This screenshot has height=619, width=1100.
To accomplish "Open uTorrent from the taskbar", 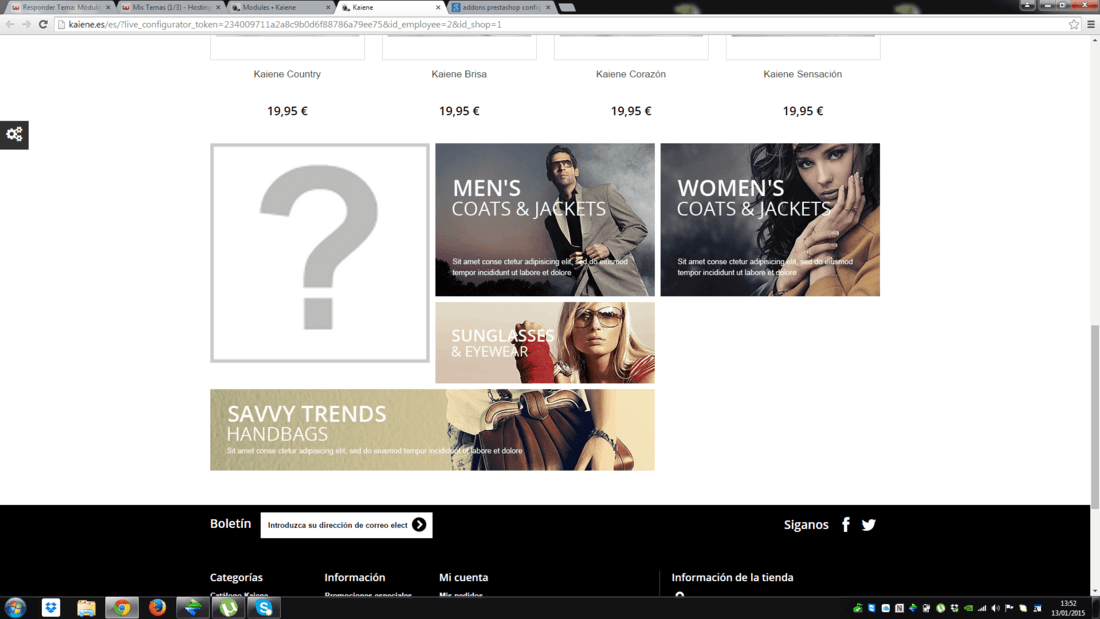I will tap(229, 608).
